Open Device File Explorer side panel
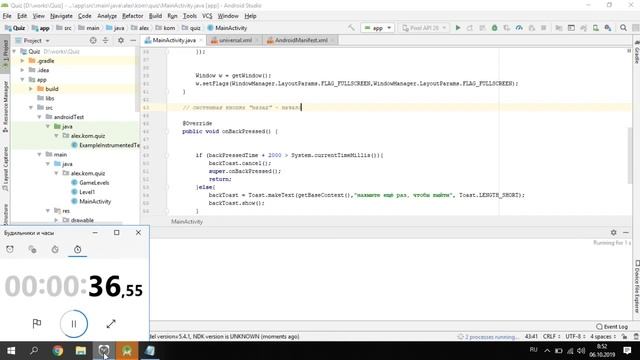Image resolution: width=640 pixels, height=360 pixels. pos(636,286)
